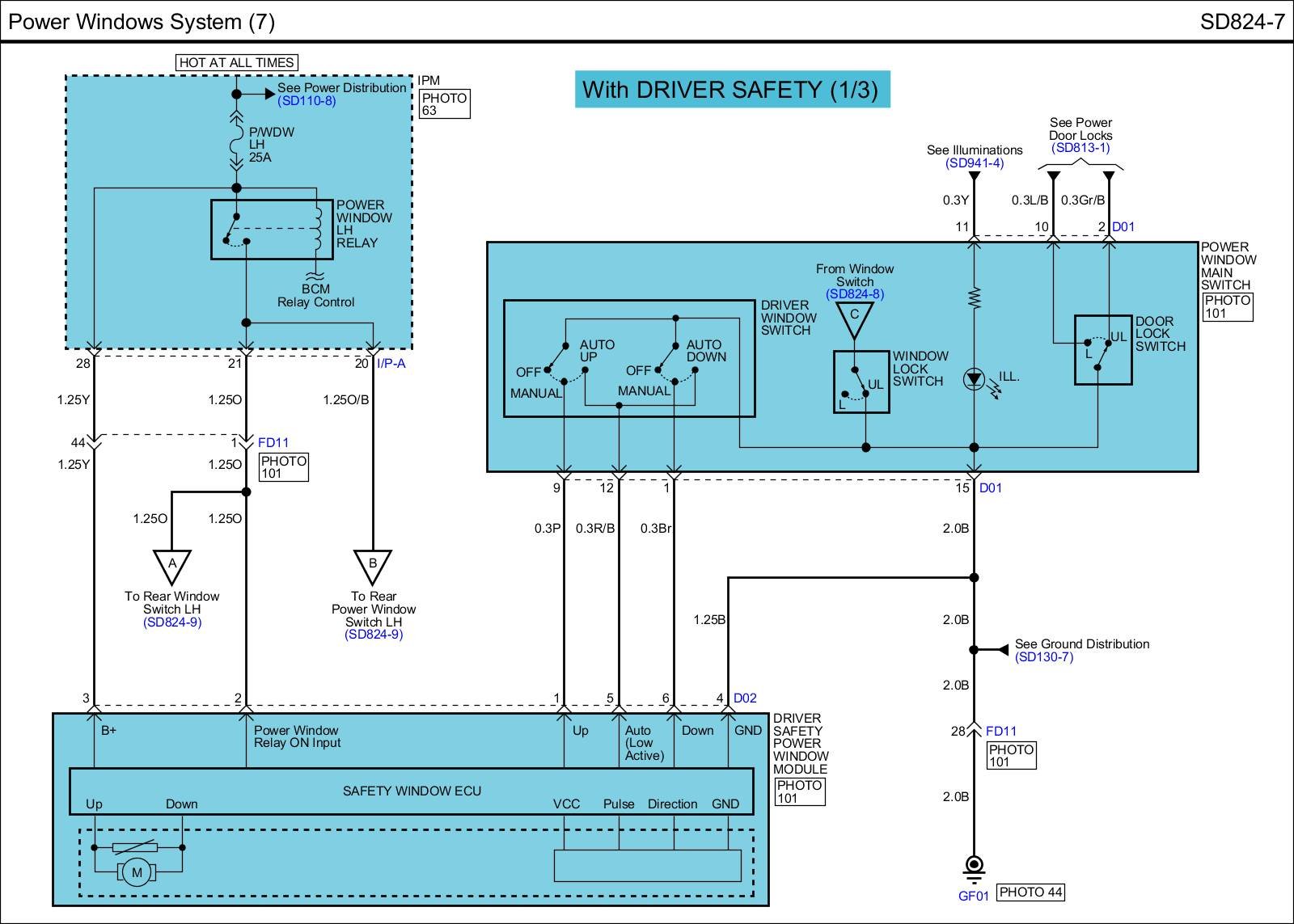Click the HOT AT ALL TIMES box

[236, 62]
